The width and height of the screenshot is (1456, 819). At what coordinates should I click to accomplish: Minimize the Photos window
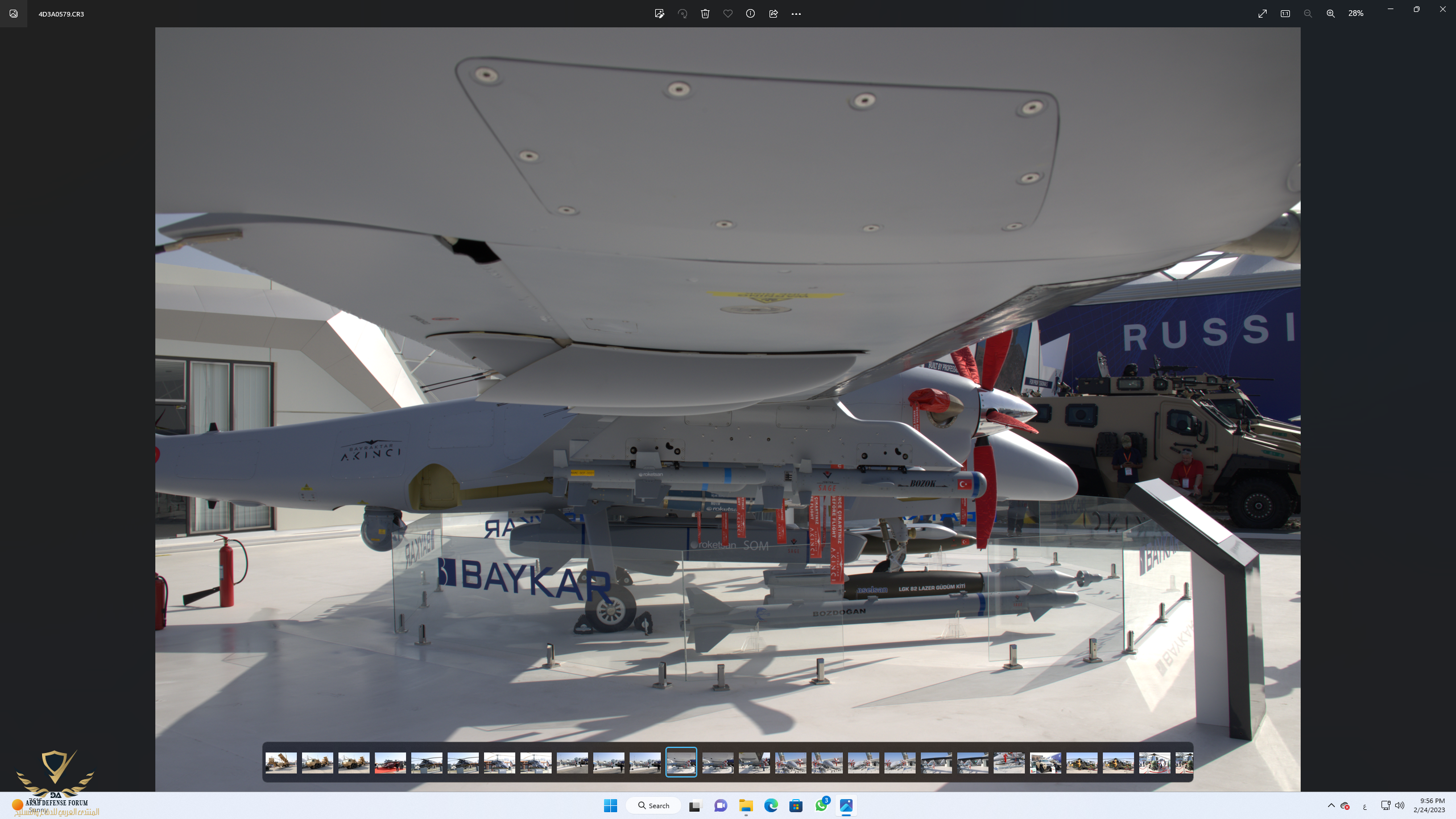pos(1390,9)
